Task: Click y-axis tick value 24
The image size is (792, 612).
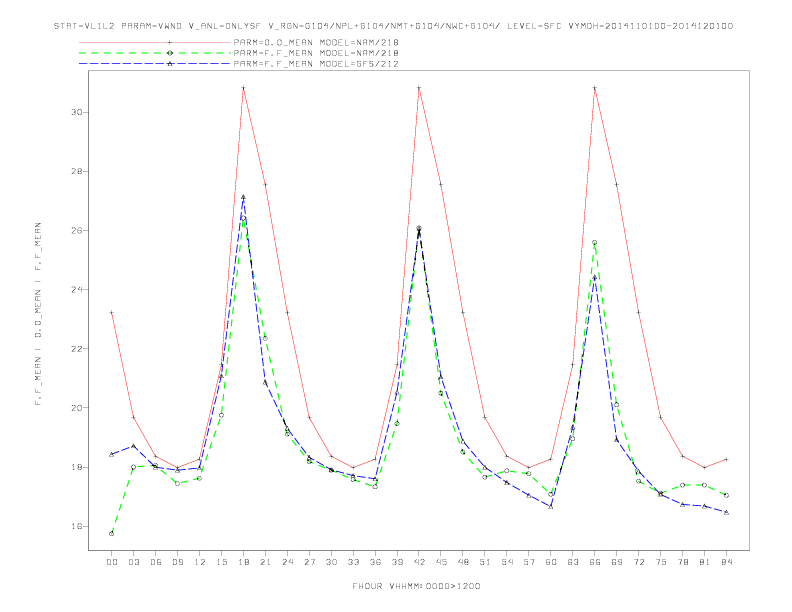Action: click(x=76, y=289)
